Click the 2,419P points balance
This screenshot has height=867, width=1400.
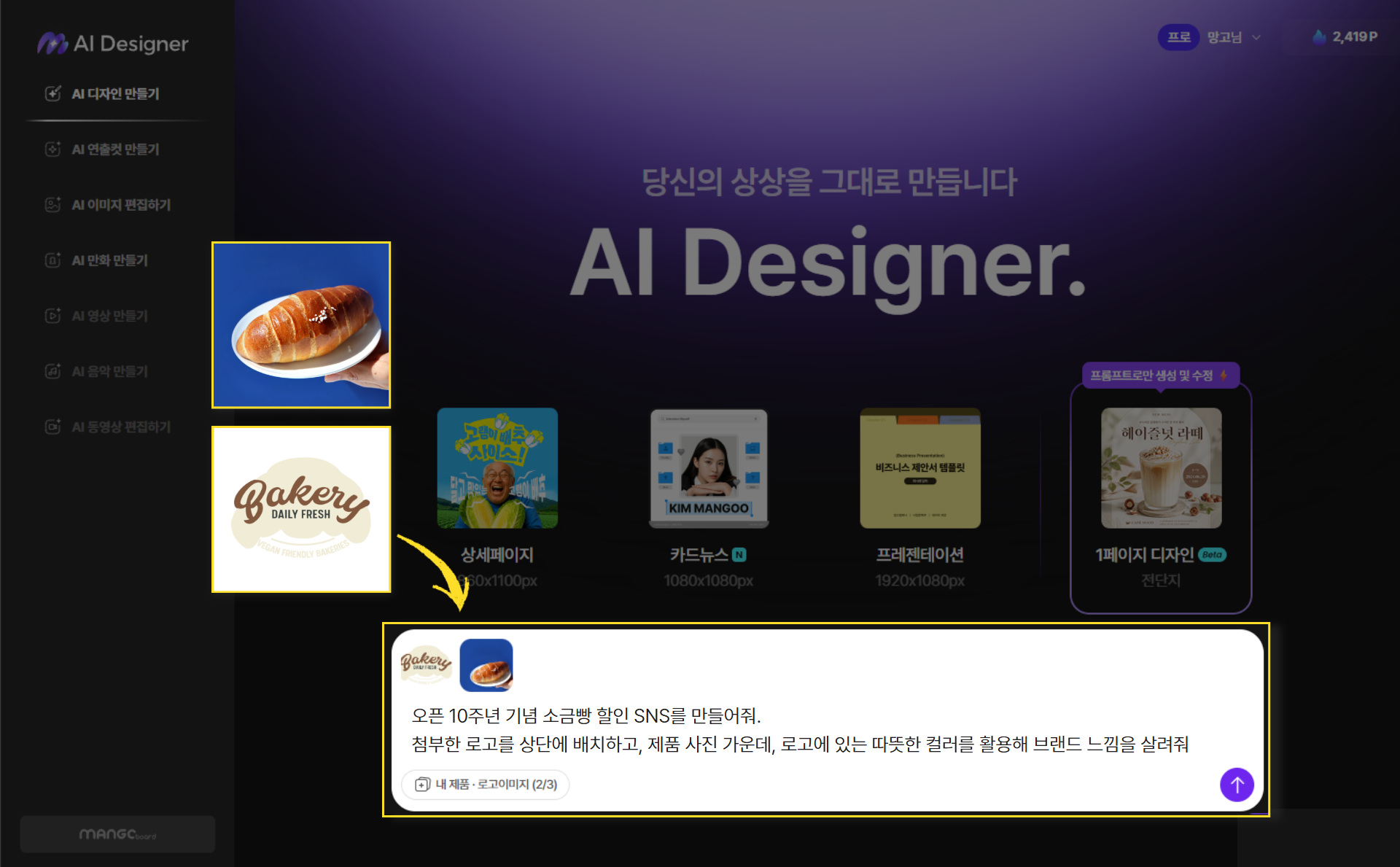coord(1355,36)
